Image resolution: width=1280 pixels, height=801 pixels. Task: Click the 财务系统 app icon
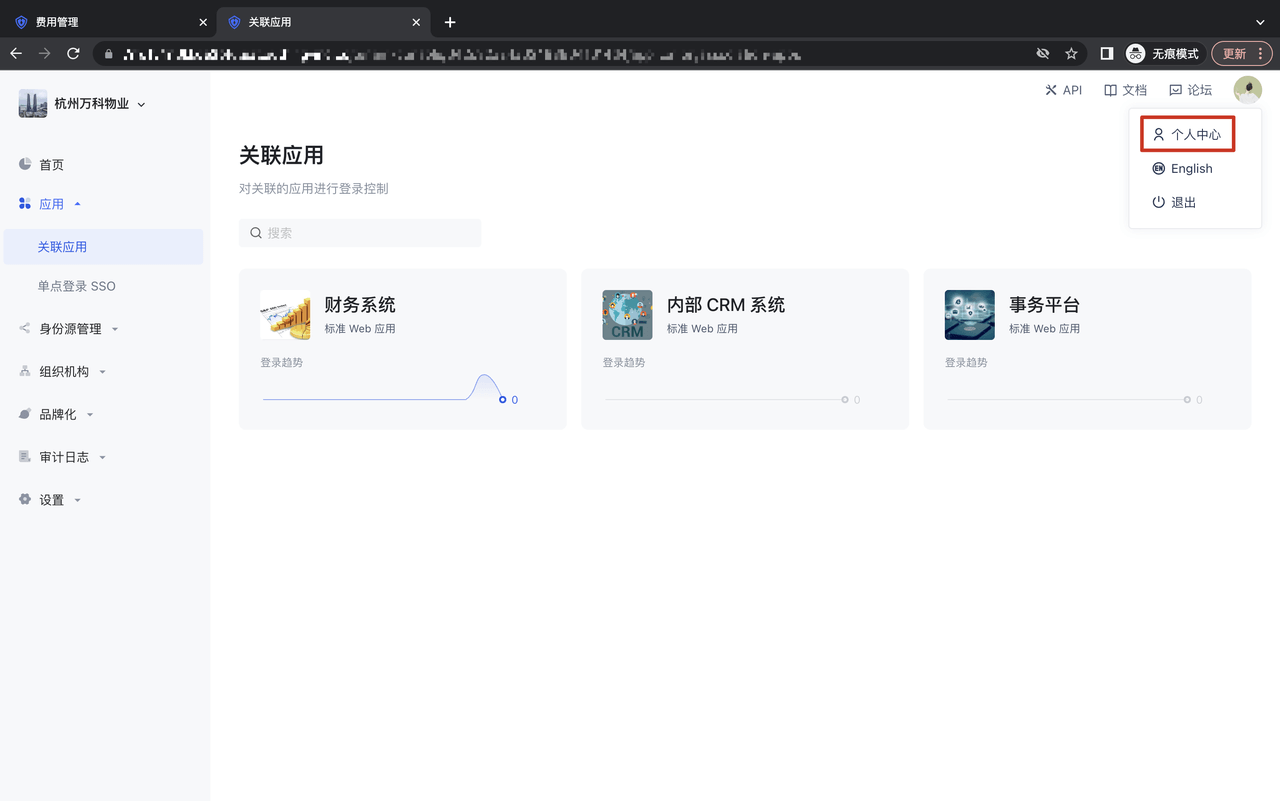coord(285,315)
